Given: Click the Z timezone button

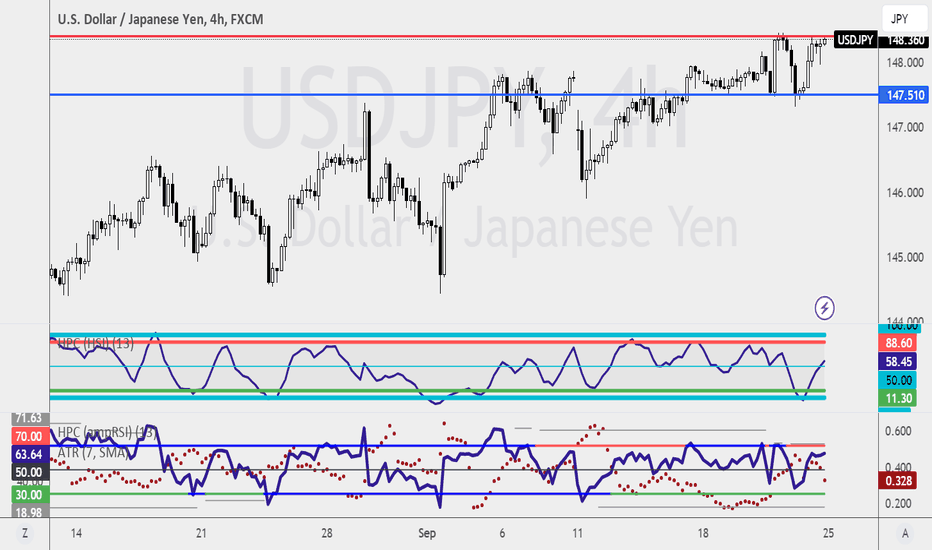Looking at the screenshot, I should pyautogui.click(x=25, y=533).
